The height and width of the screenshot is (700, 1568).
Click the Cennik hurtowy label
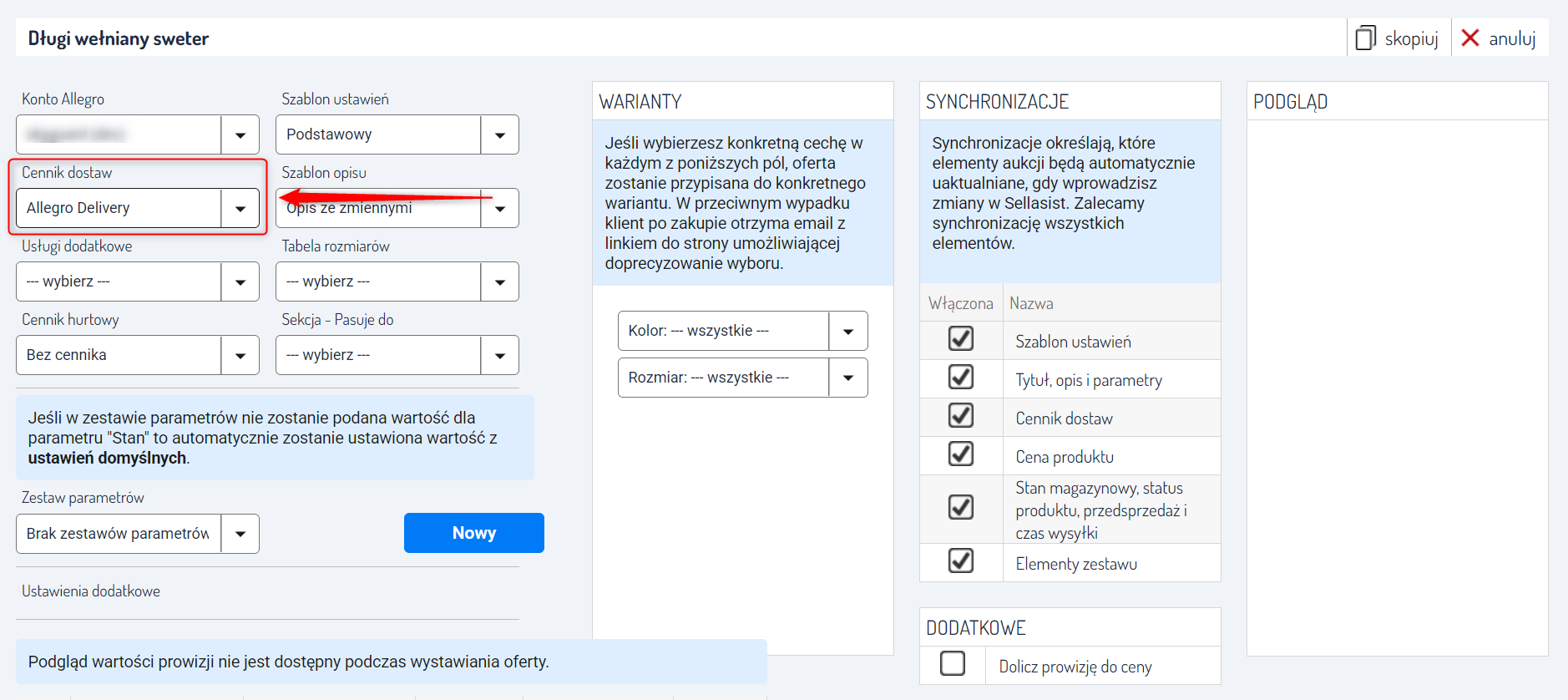(x=70, y=319)
